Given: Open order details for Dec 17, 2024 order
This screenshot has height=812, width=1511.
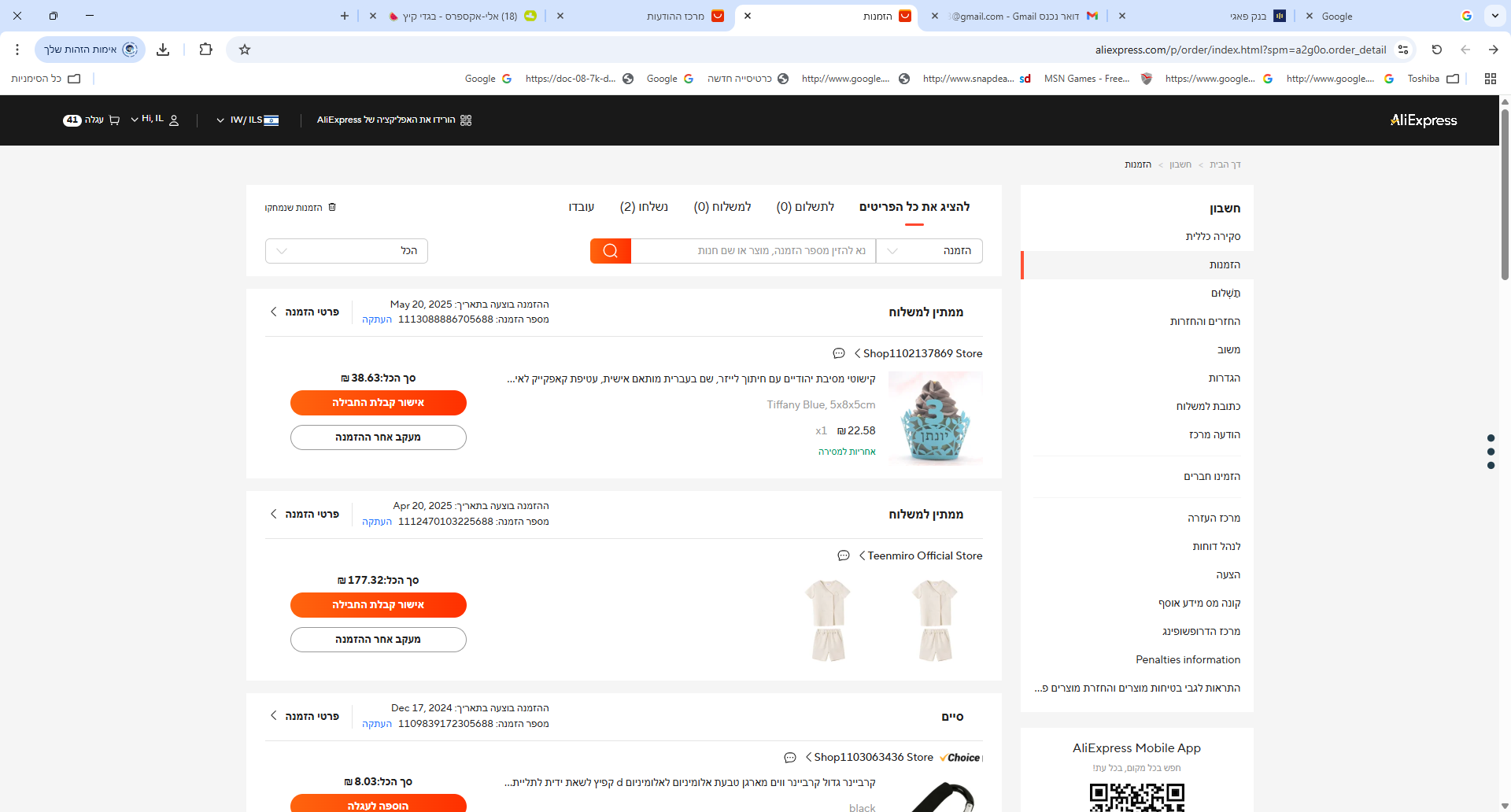Looking at the screenshot, I should (305, 717).
